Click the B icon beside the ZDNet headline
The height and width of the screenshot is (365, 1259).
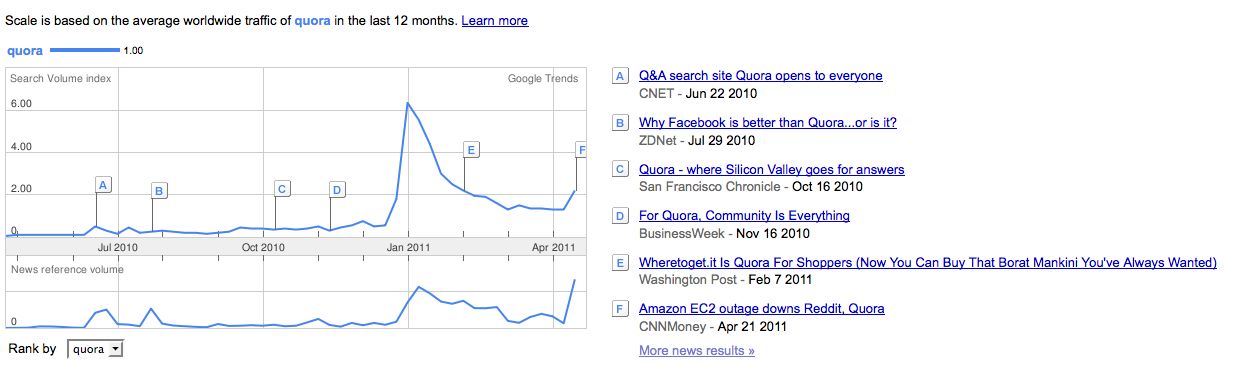(620, 123)
